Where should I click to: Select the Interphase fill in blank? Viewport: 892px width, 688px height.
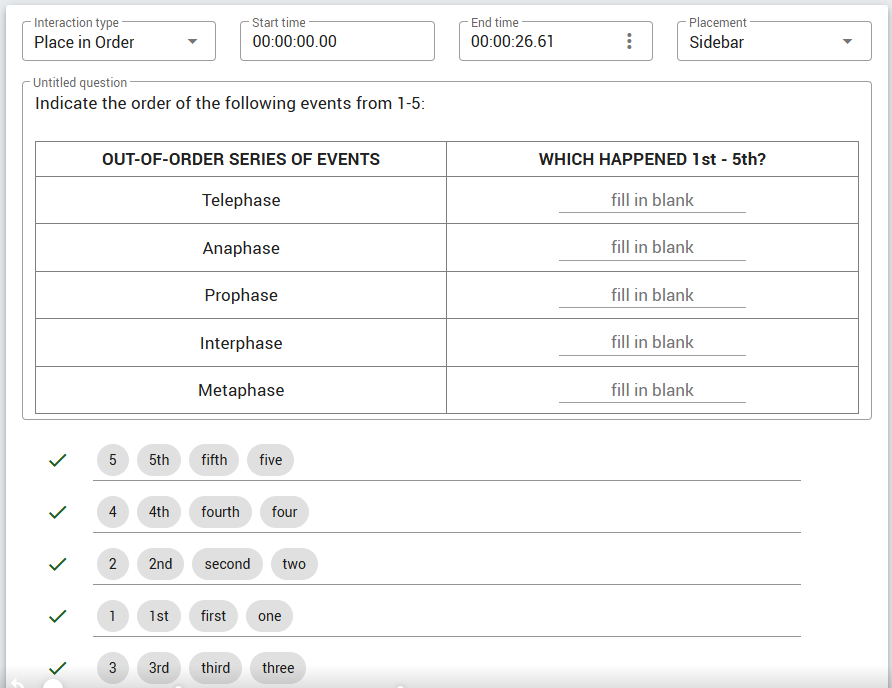pyautogui.click(x=652, y=343)
